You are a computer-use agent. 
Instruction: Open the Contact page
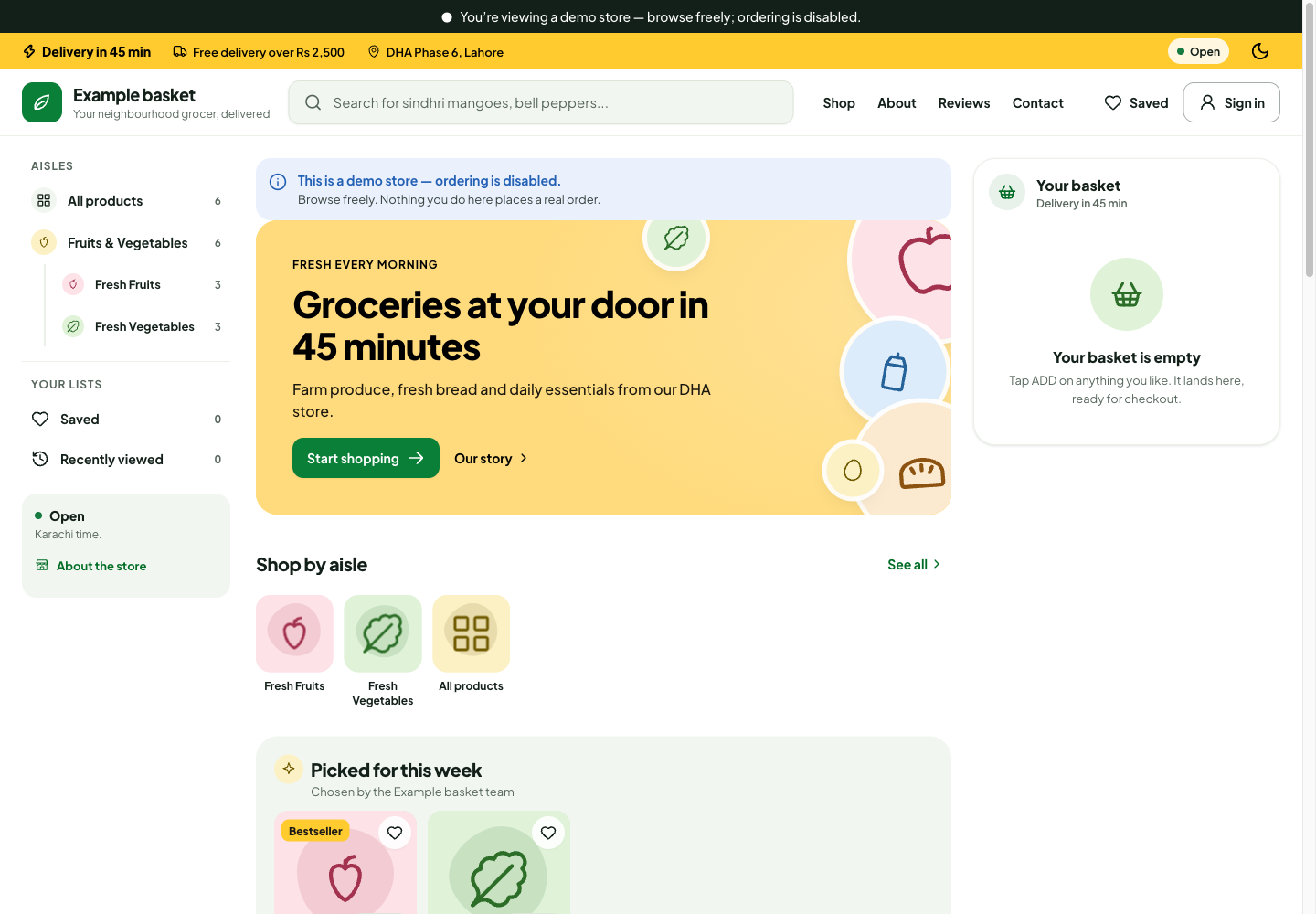click(1038, 103)
